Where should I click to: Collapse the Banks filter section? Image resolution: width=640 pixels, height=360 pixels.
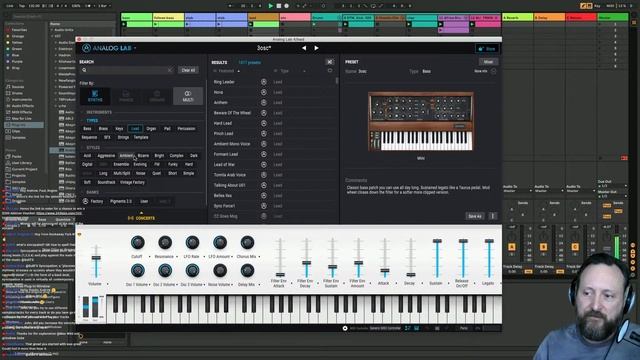[x=92, y=192]
